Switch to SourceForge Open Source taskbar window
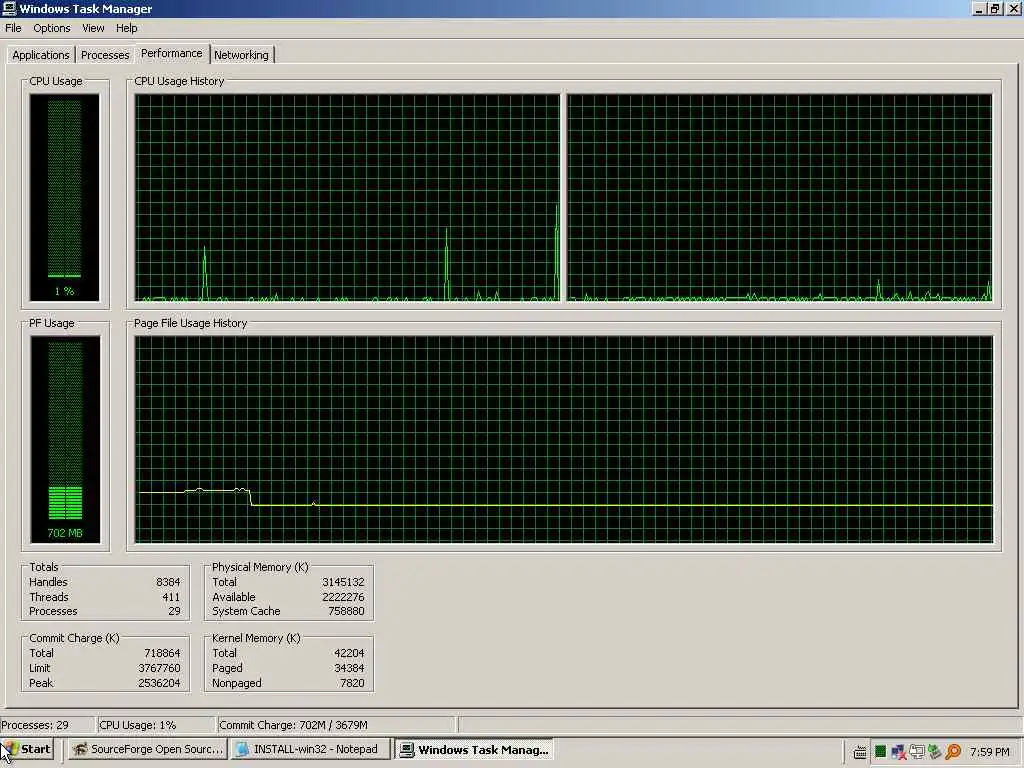Screen dimensions: 1024x768 click(x=148, y=749)
